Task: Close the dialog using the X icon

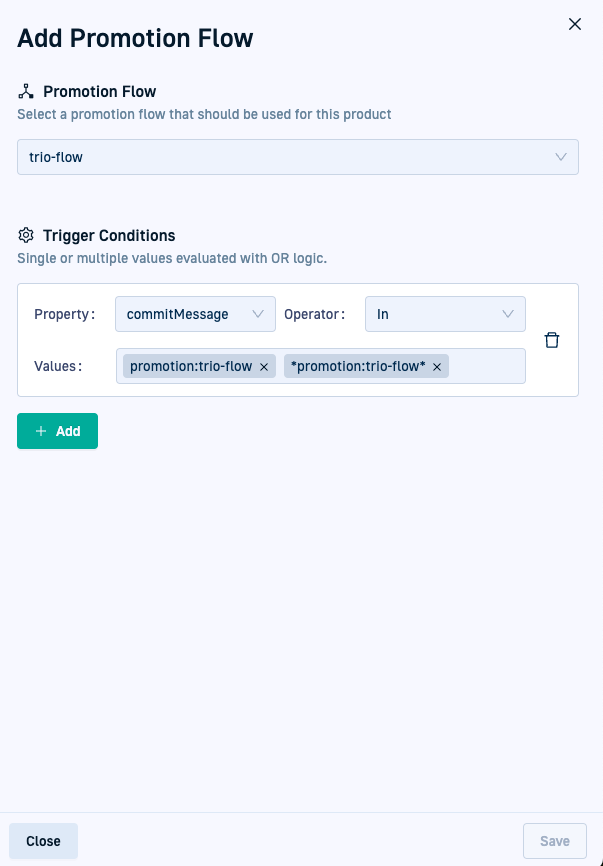Action: coord(575,24)
